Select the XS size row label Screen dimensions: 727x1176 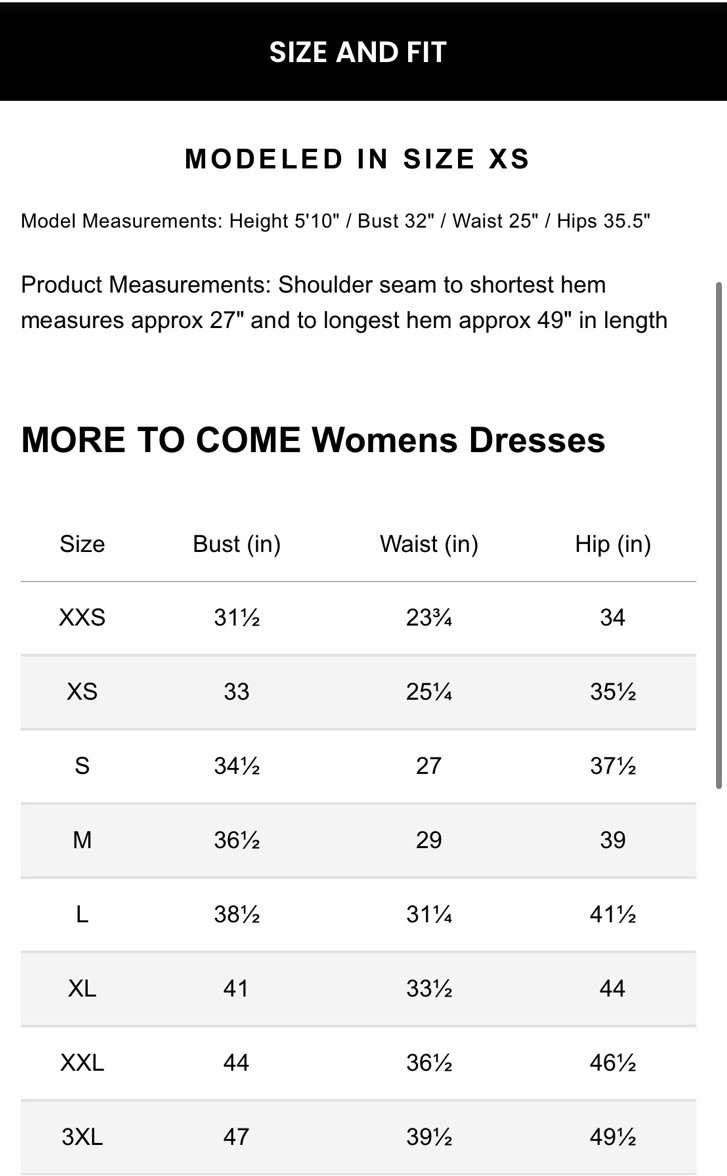pos(82,692)
